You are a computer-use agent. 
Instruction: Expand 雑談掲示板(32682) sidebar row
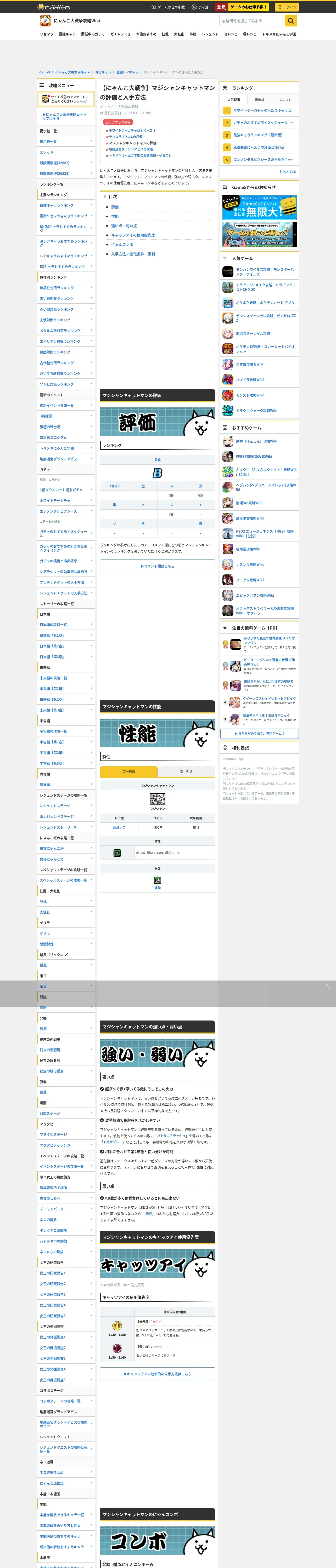coord(66,163)
